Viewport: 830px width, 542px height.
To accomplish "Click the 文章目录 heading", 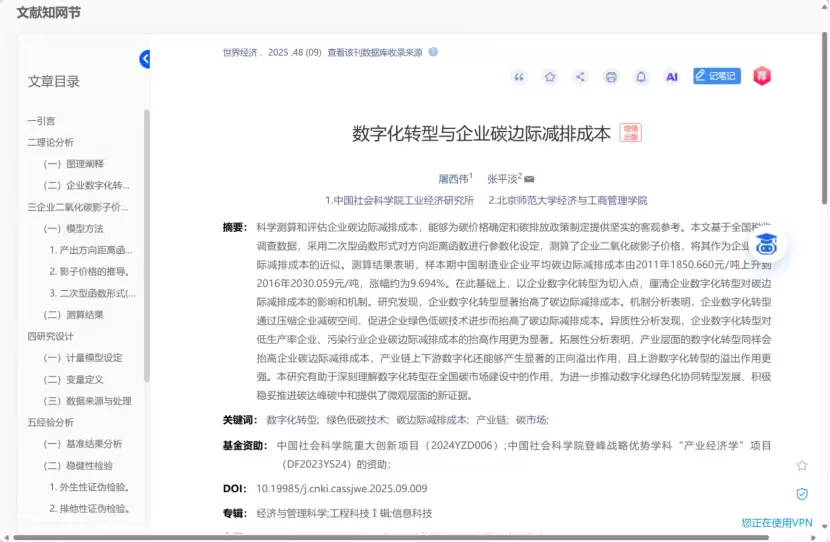I will tap(53, 82).
